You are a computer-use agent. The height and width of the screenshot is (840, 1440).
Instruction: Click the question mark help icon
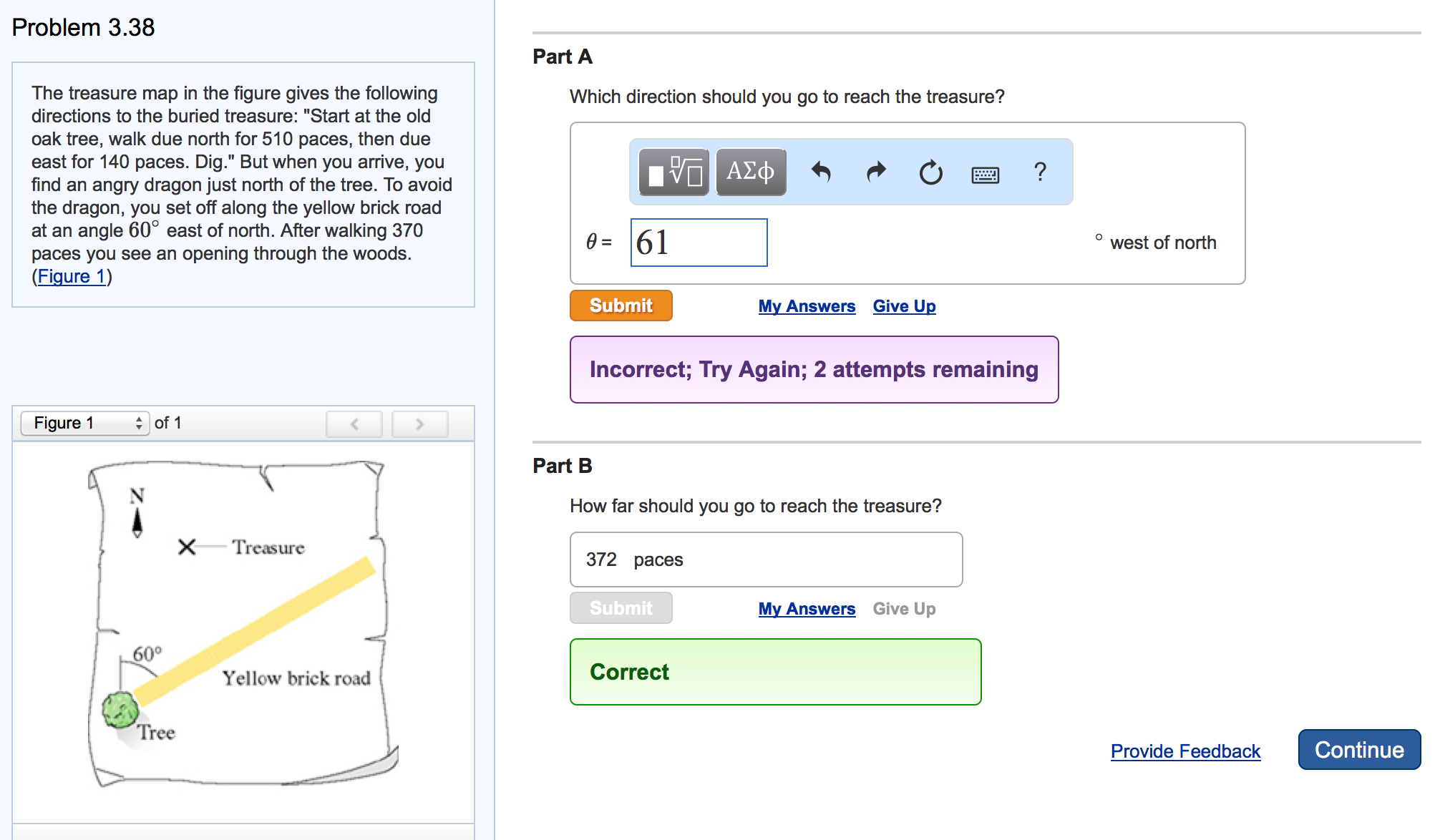click(1040, 172)
